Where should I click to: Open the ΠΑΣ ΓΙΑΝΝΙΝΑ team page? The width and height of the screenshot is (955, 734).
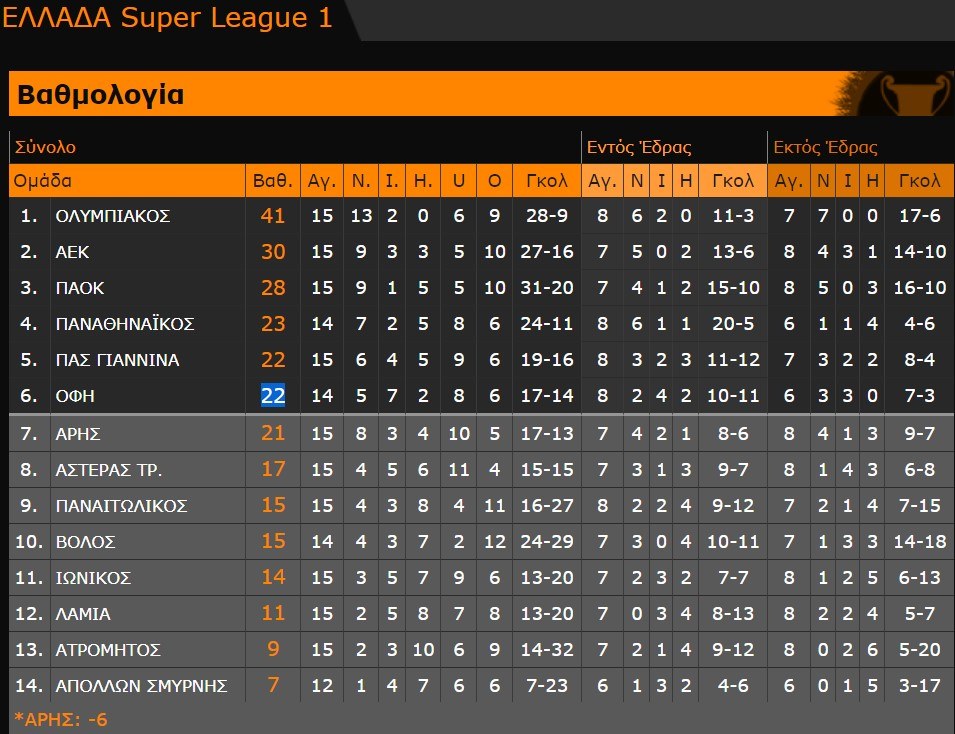(117, 360)
